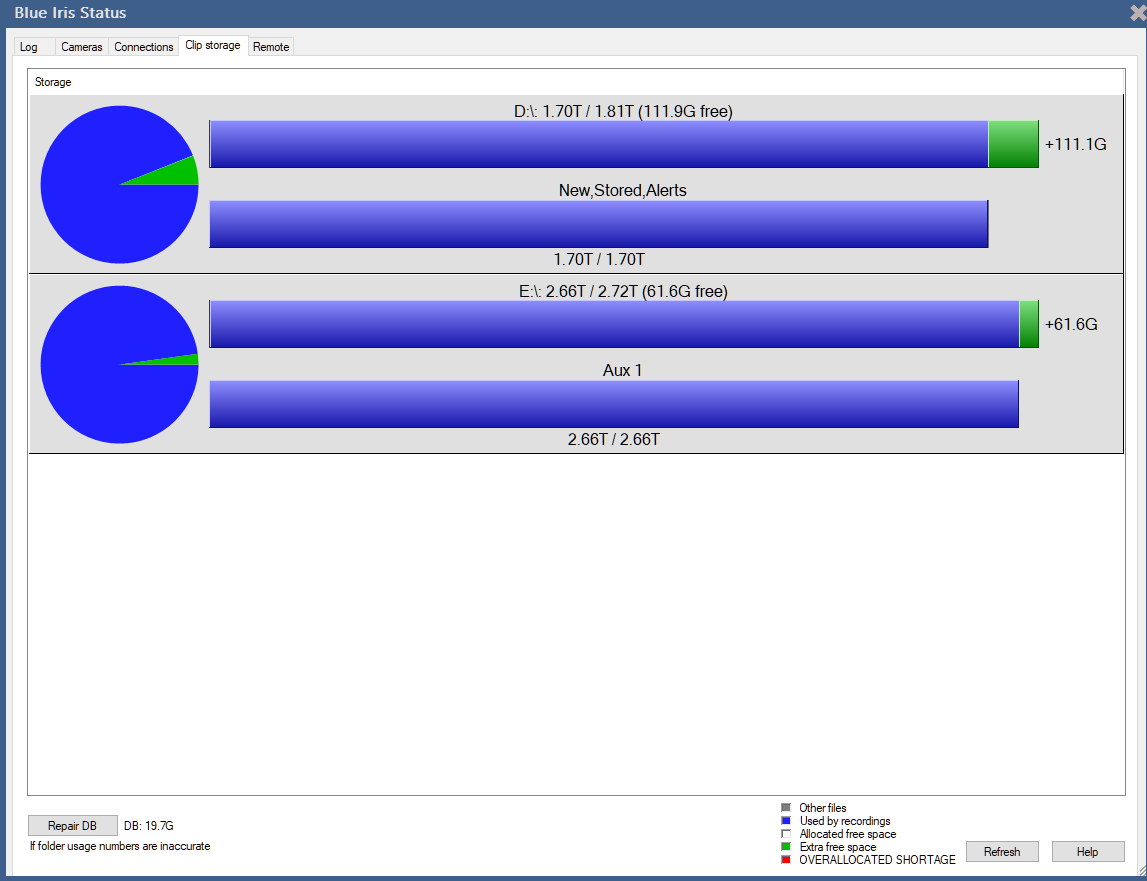
Task: Click the Refresh button
Action: [1001, 852]
